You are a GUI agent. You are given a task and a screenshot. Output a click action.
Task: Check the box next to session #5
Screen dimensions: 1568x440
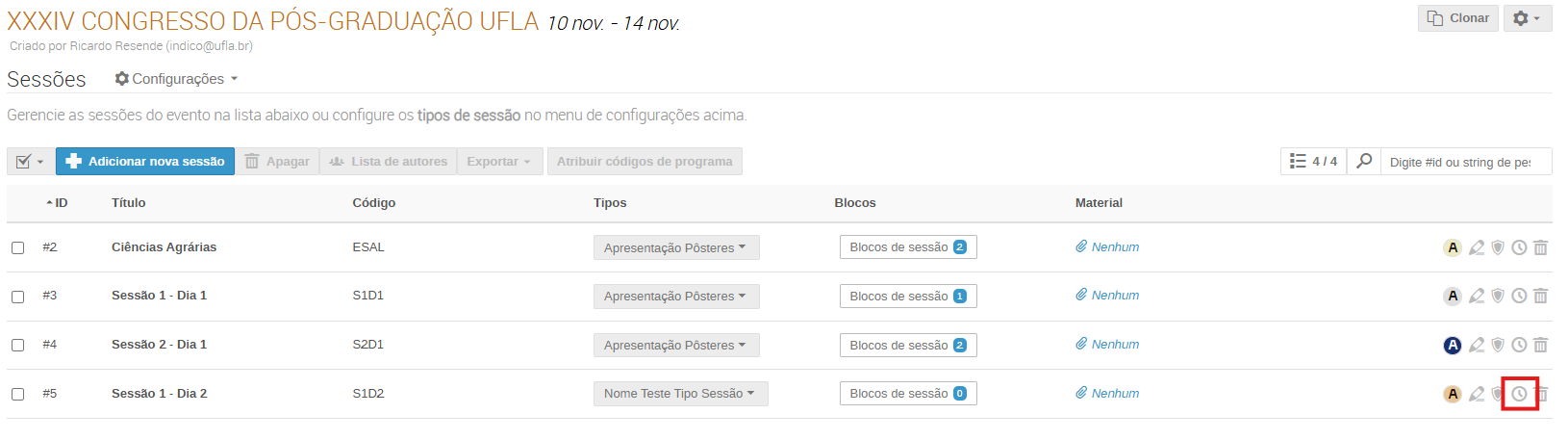18,394
